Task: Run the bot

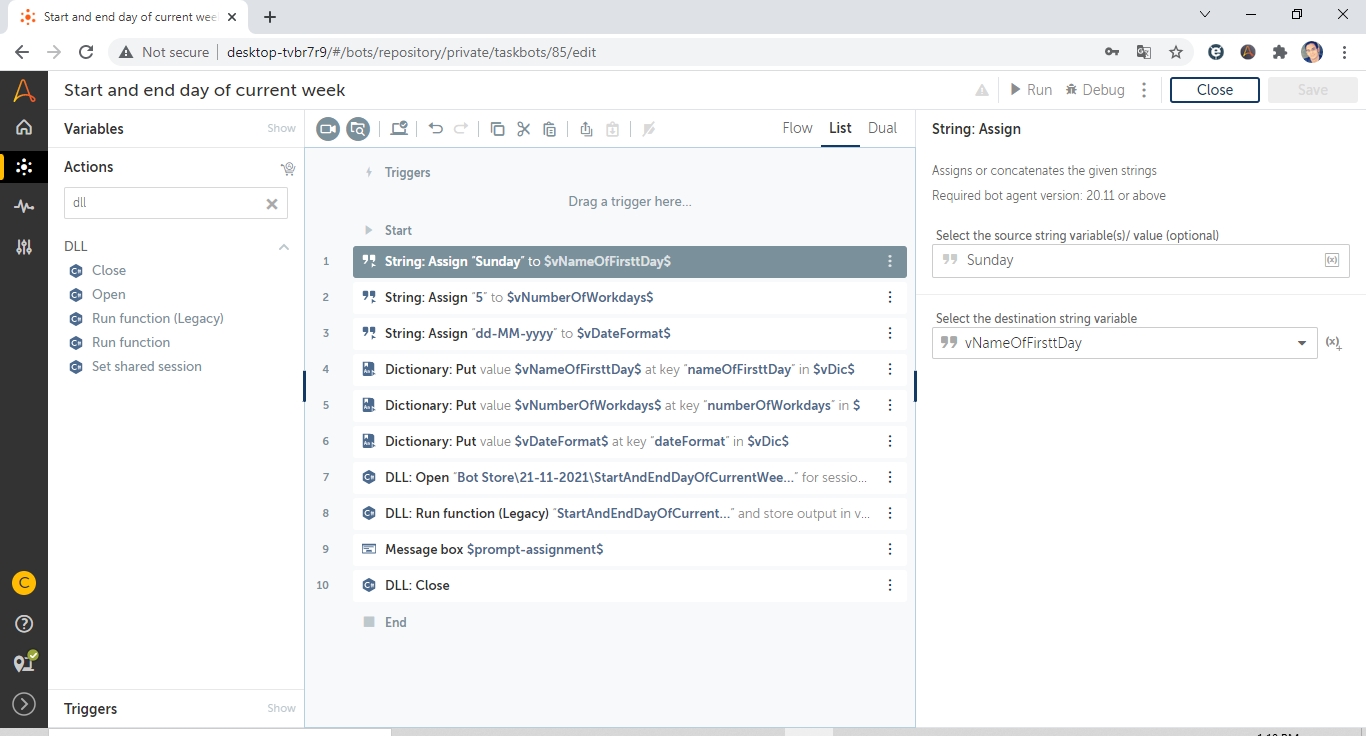Action: 1030,90
